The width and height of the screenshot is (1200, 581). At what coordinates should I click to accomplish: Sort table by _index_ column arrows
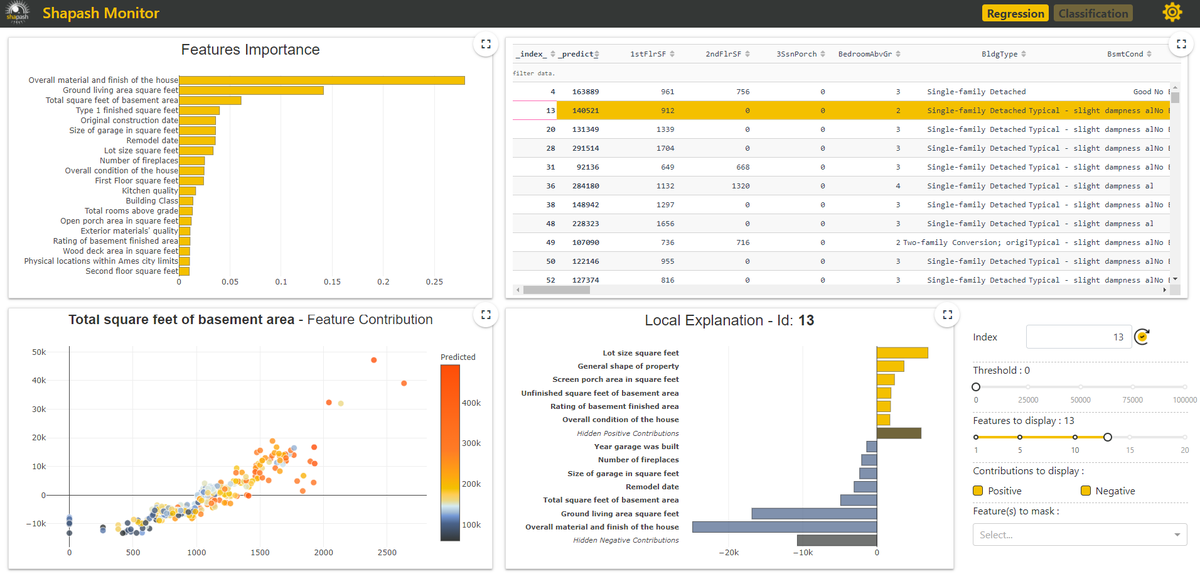click(x=553, y=53)
